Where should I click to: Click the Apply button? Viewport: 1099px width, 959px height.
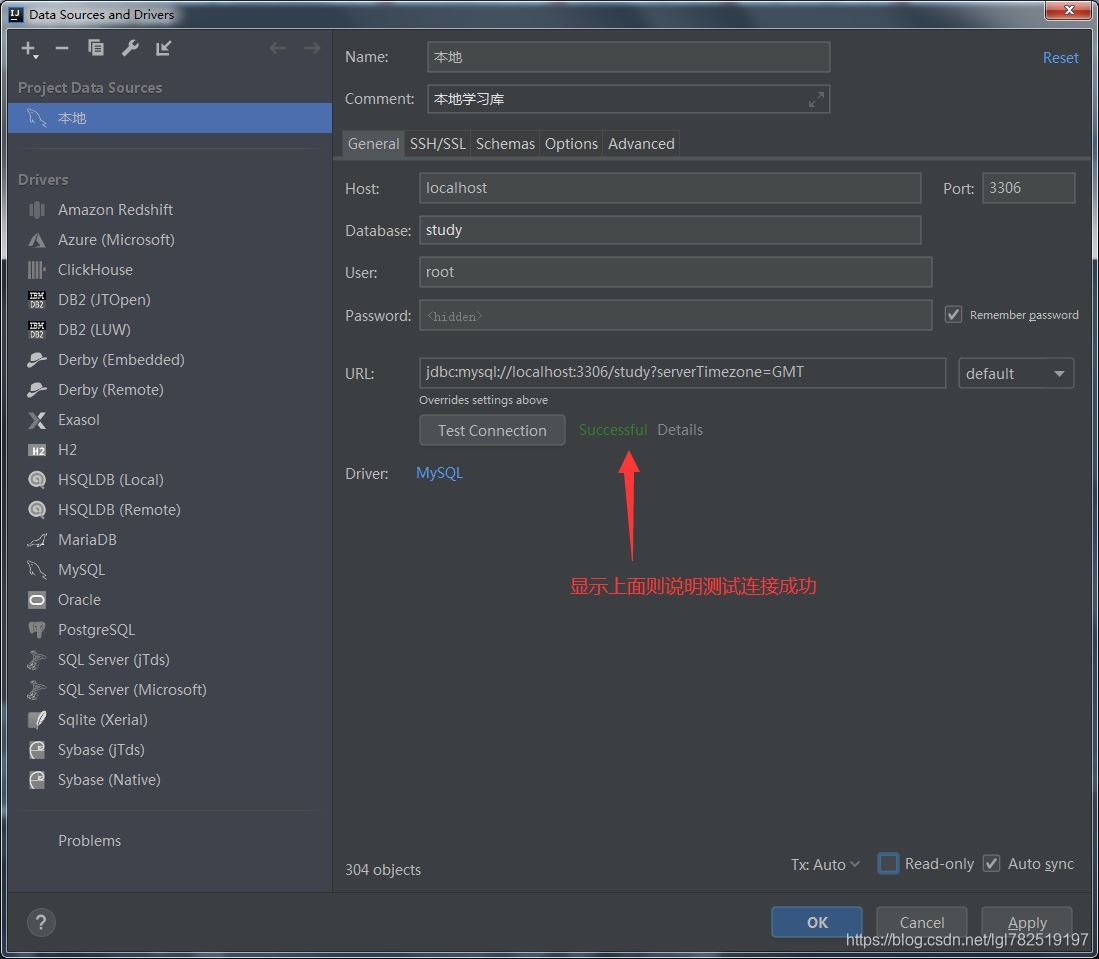pyautogui.click(x=1027, y=923)
